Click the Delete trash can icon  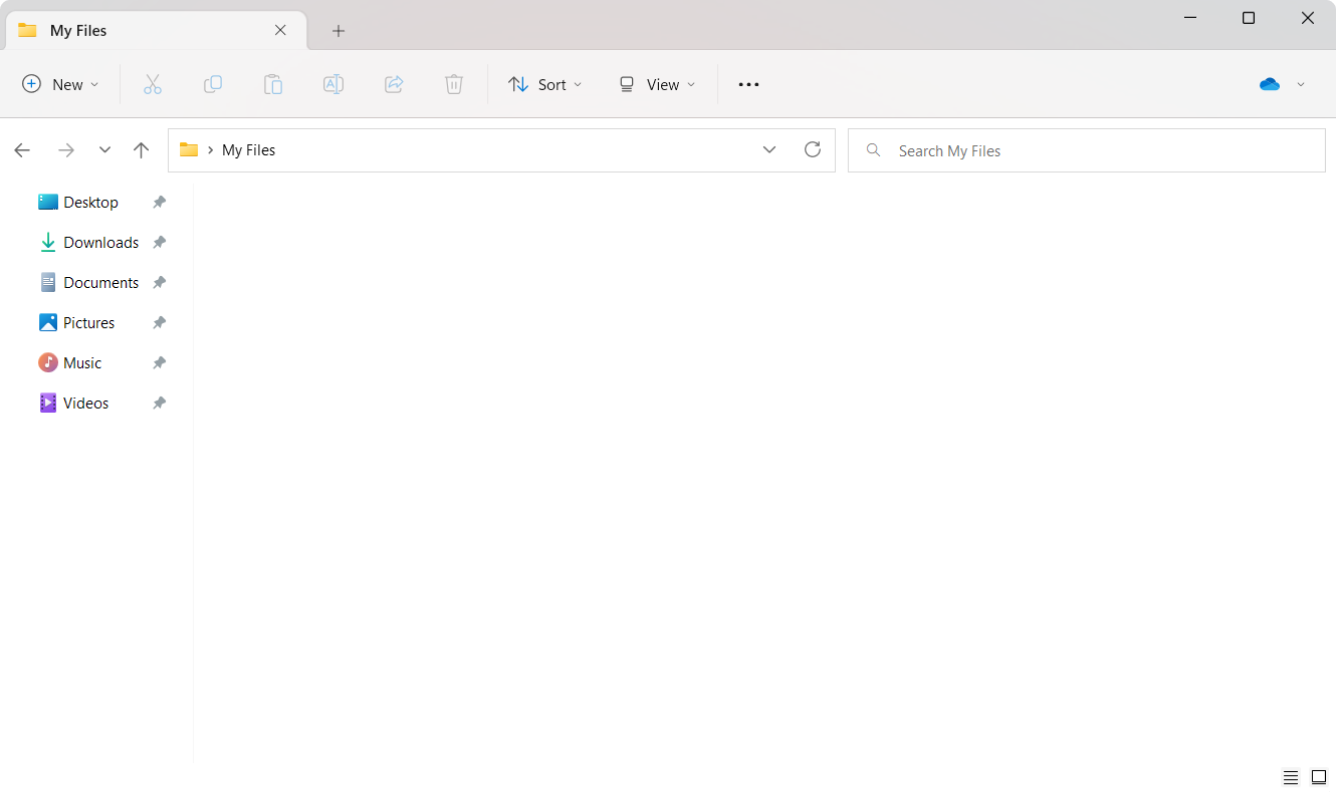coord(454,85)
